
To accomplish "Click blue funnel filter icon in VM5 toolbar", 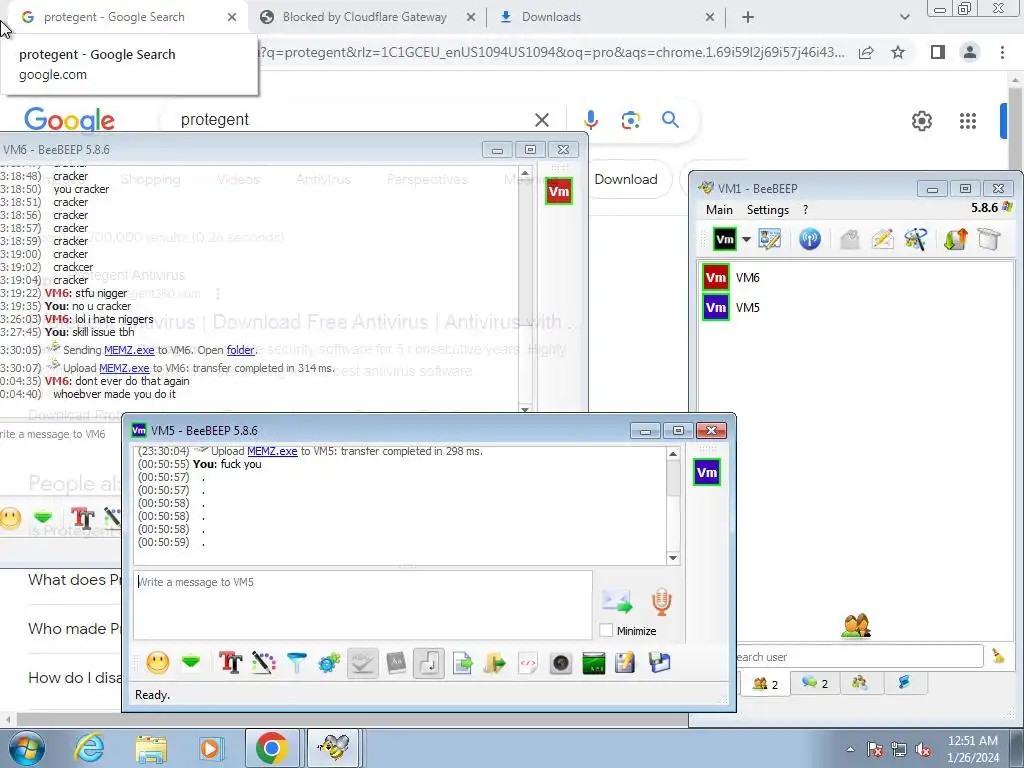I will 296,663.
